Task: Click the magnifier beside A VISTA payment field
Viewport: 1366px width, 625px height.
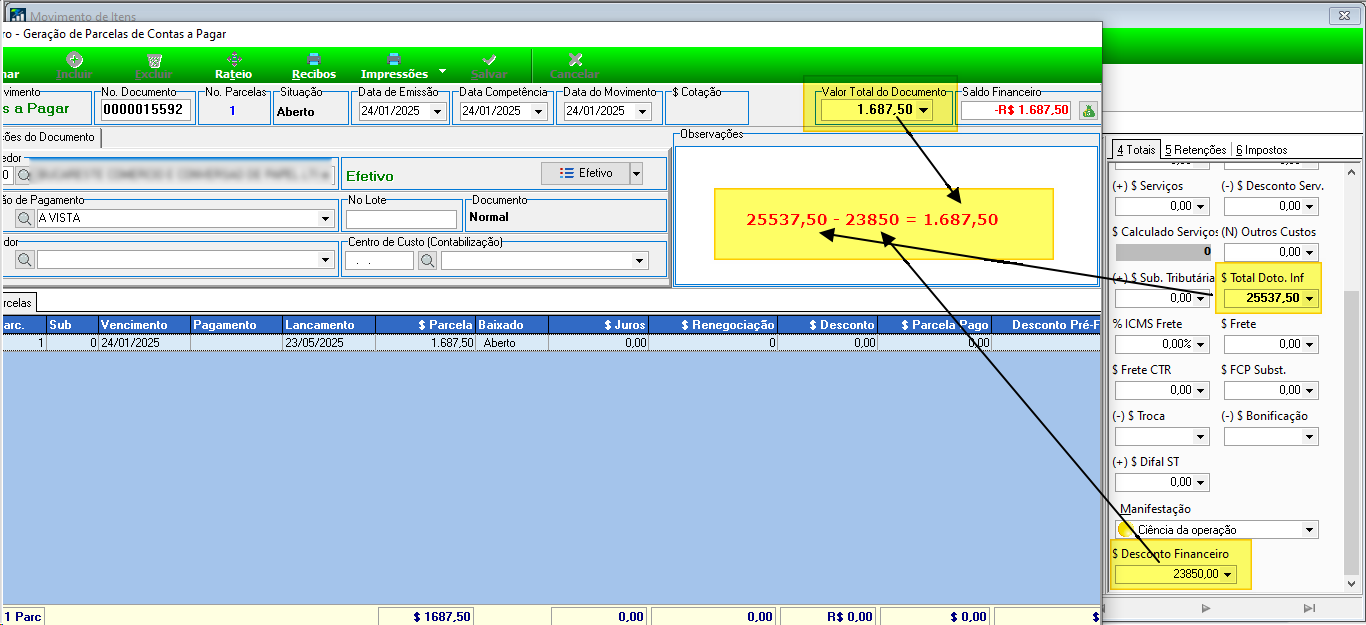Action: 24,218
